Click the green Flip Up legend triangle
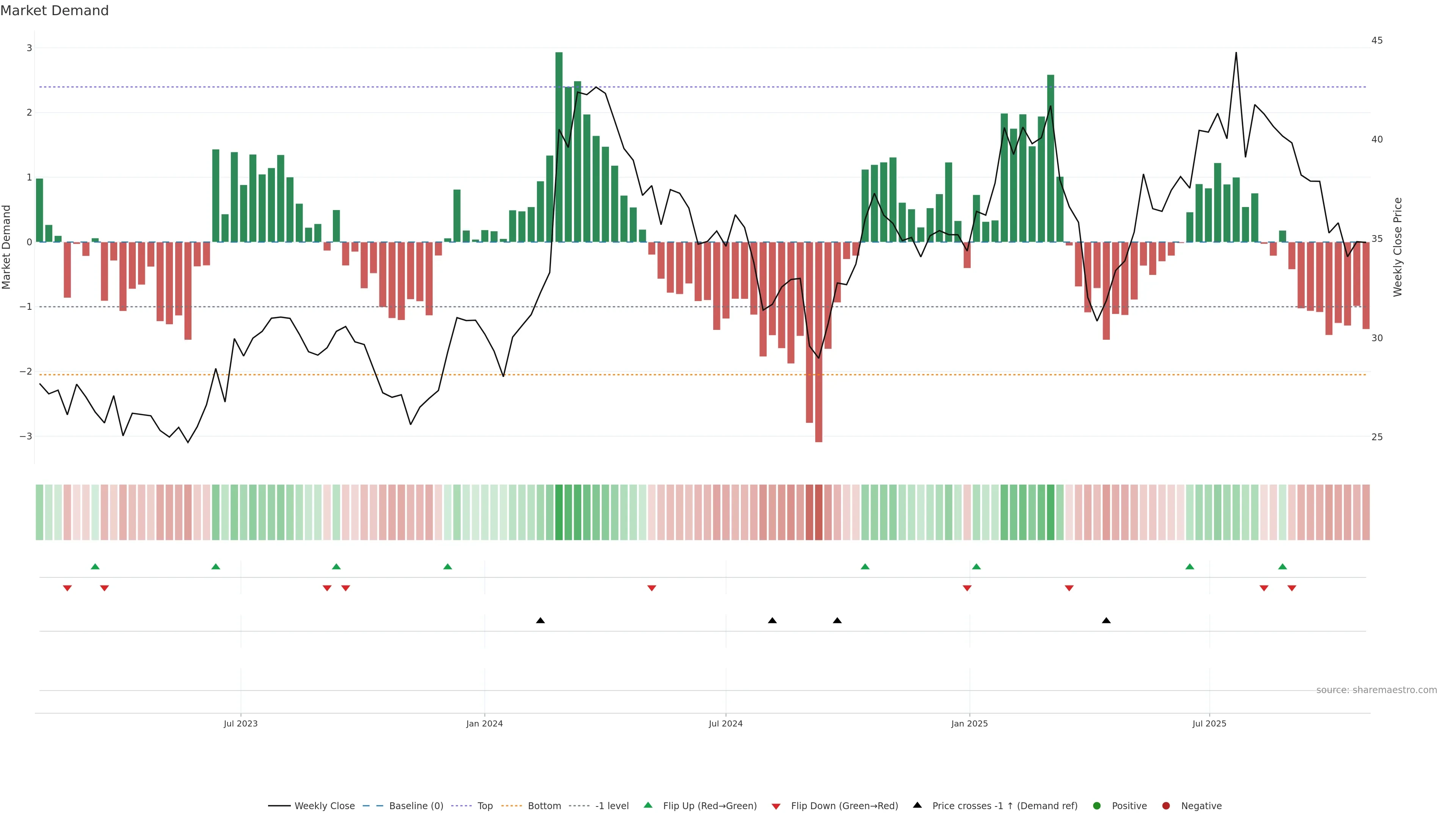This screenshot has height=819, width=1456. click(648, 805)
